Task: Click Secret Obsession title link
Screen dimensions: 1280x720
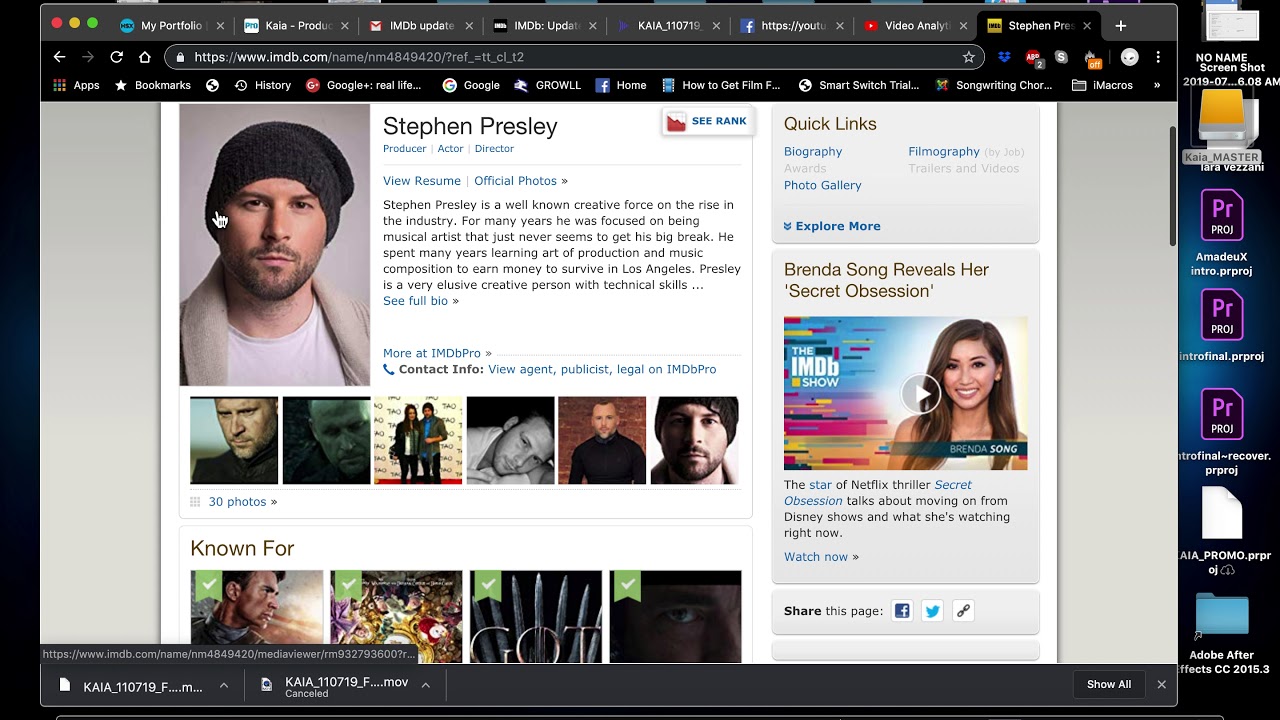Action: click(x=878, y=493)
